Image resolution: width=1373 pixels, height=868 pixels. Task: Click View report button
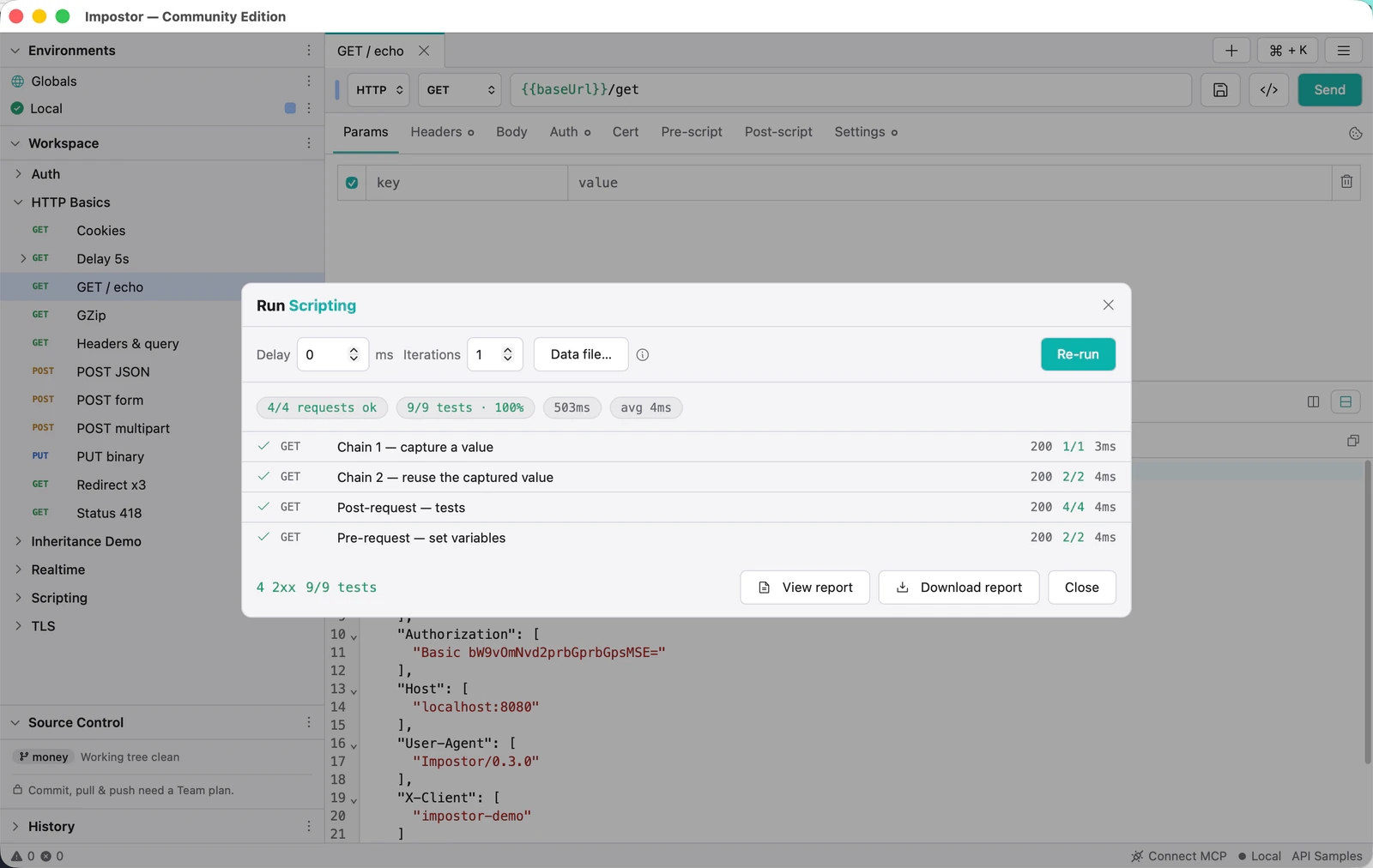click(x=805, y=588)
